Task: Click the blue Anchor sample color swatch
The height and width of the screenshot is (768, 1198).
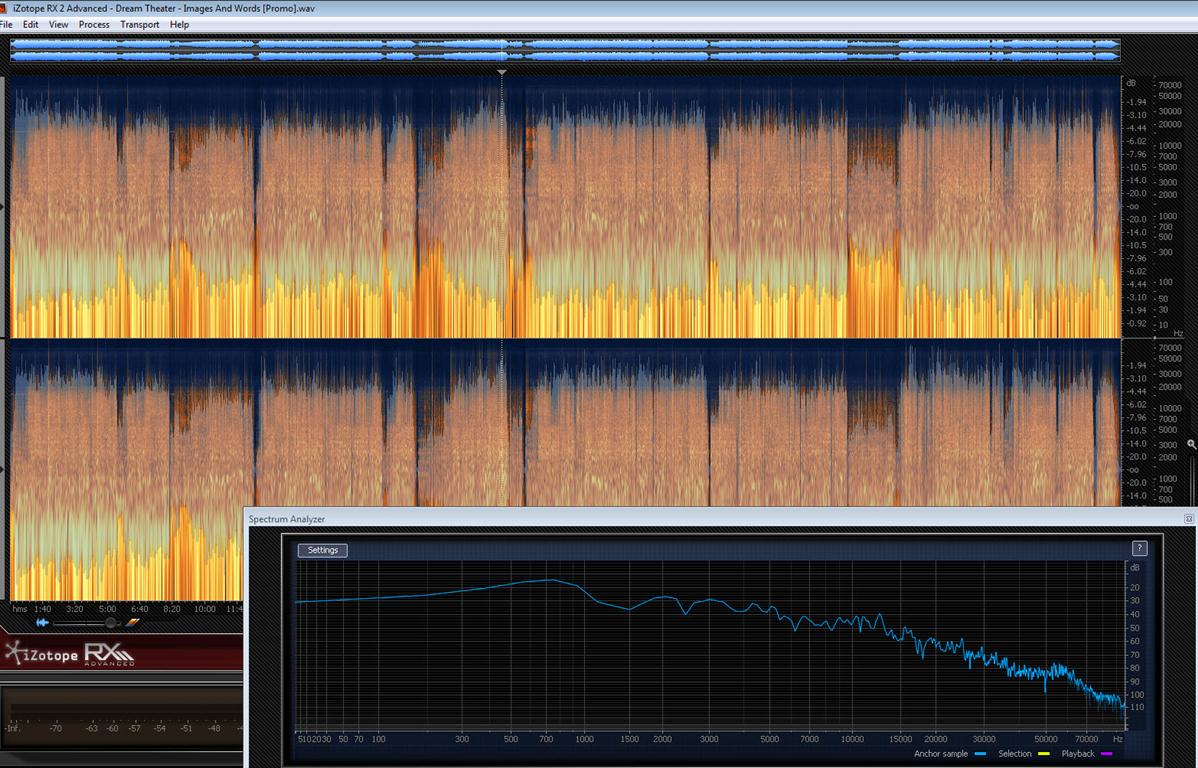Action: (x=980, y=754)
